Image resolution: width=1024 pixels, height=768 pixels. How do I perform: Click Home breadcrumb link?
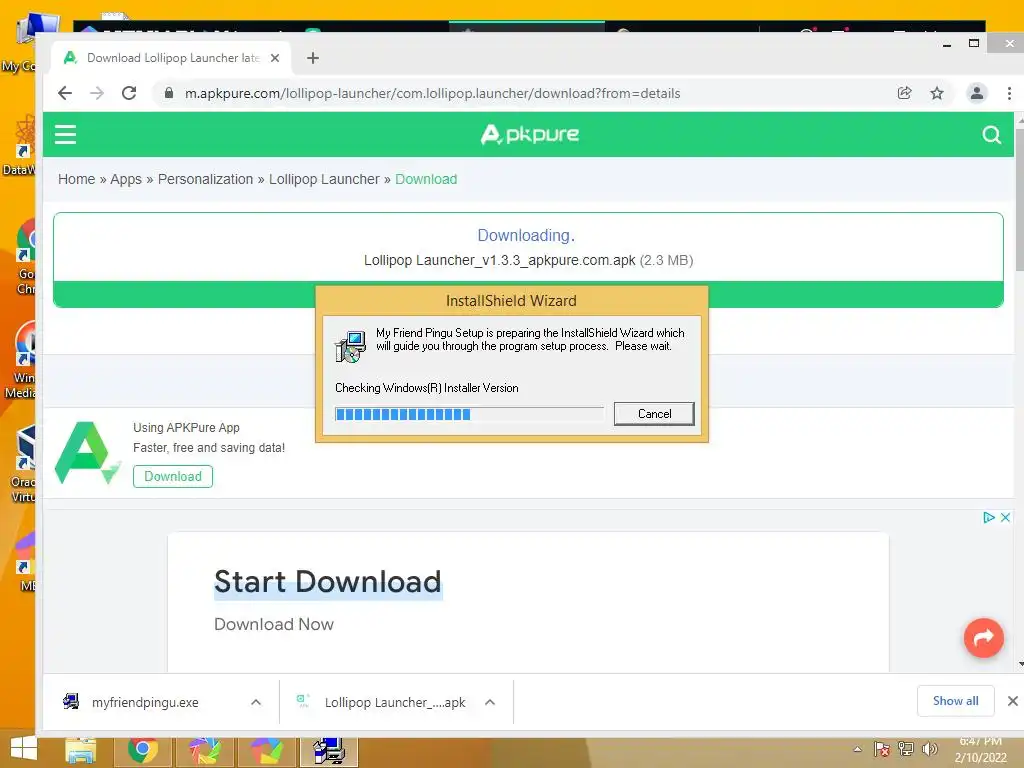[x=76, y=179]
